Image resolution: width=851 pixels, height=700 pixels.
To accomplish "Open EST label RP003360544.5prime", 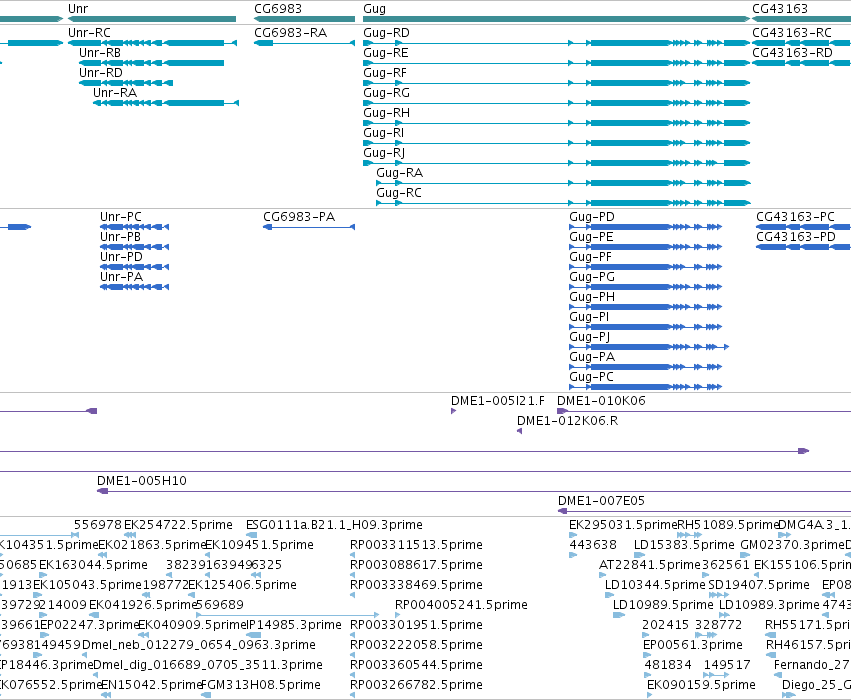I will [x=416, y=666].
